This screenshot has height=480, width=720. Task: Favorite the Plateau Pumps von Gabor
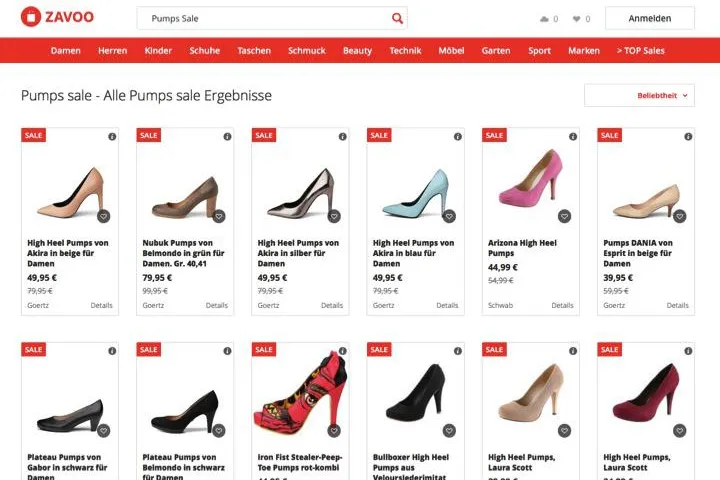(104, 430)
